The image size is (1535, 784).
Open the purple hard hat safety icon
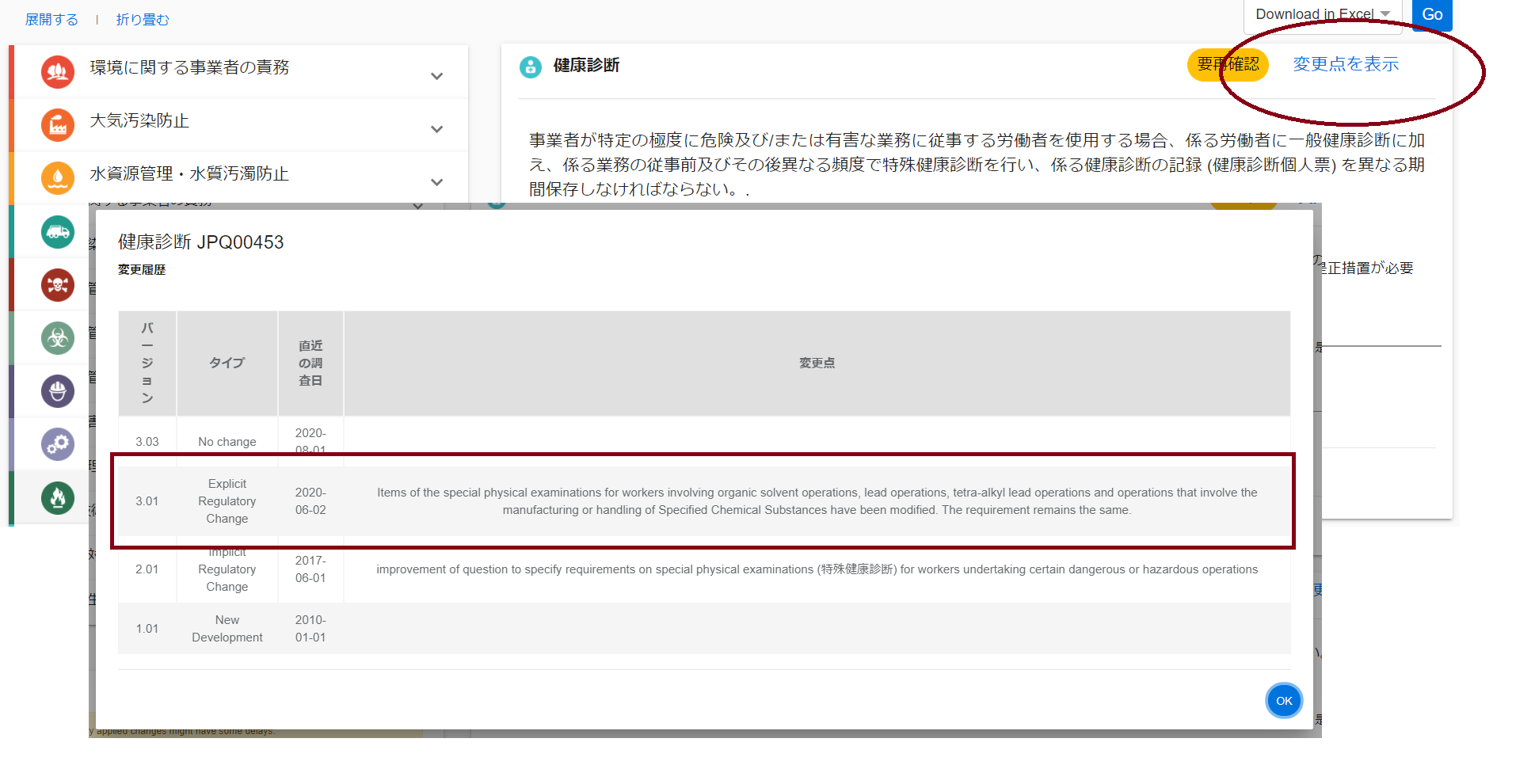point(58,391)
